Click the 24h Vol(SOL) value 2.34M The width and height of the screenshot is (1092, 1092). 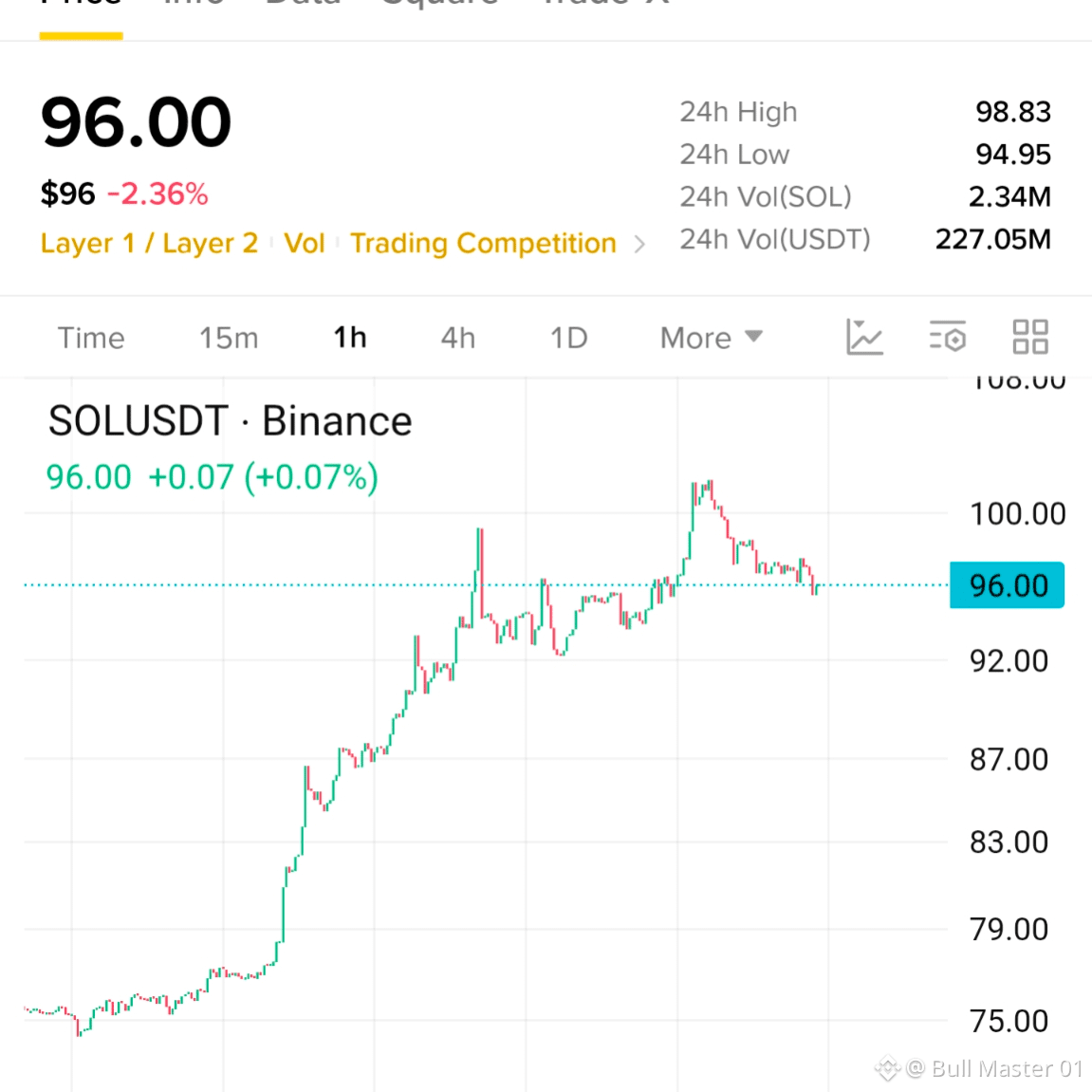click(1009, 197)
